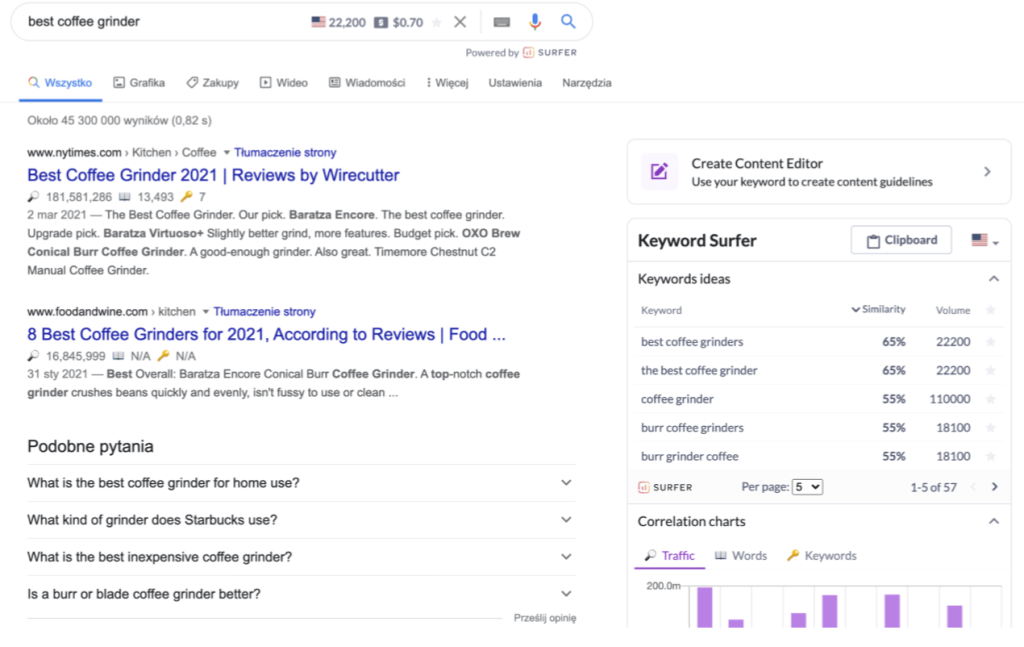Sort keywords by Similarity column
1024x647 pixels.
878,309
